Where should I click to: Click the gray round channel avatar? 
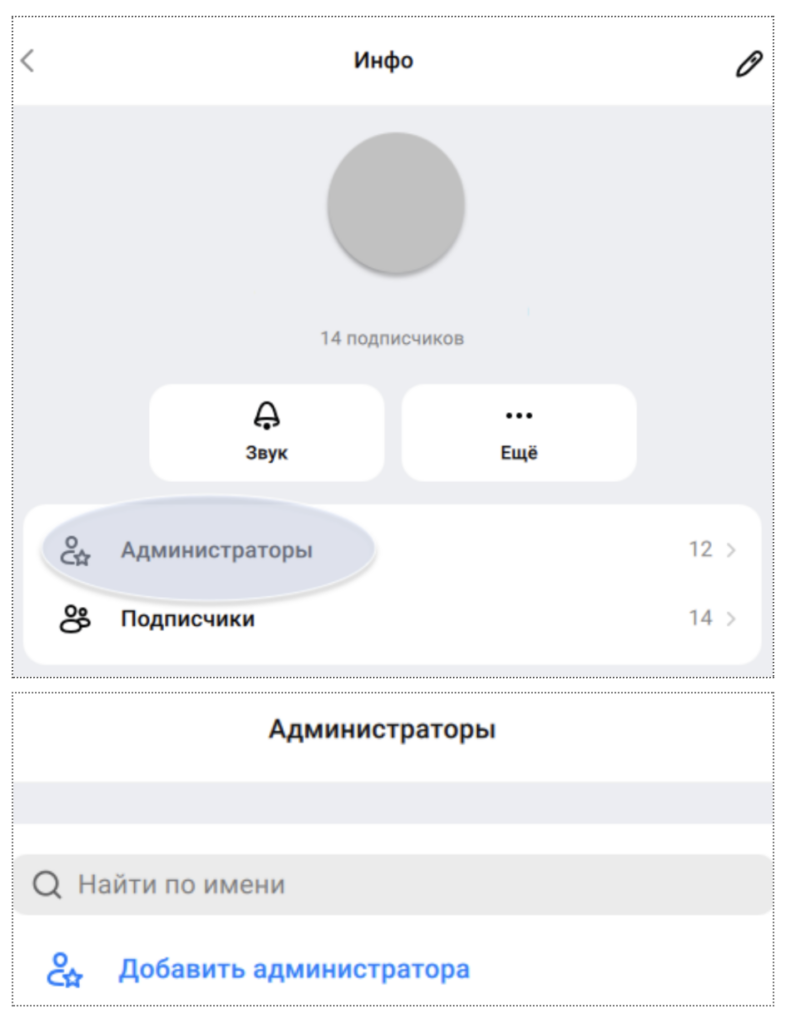tap(396, 203)
